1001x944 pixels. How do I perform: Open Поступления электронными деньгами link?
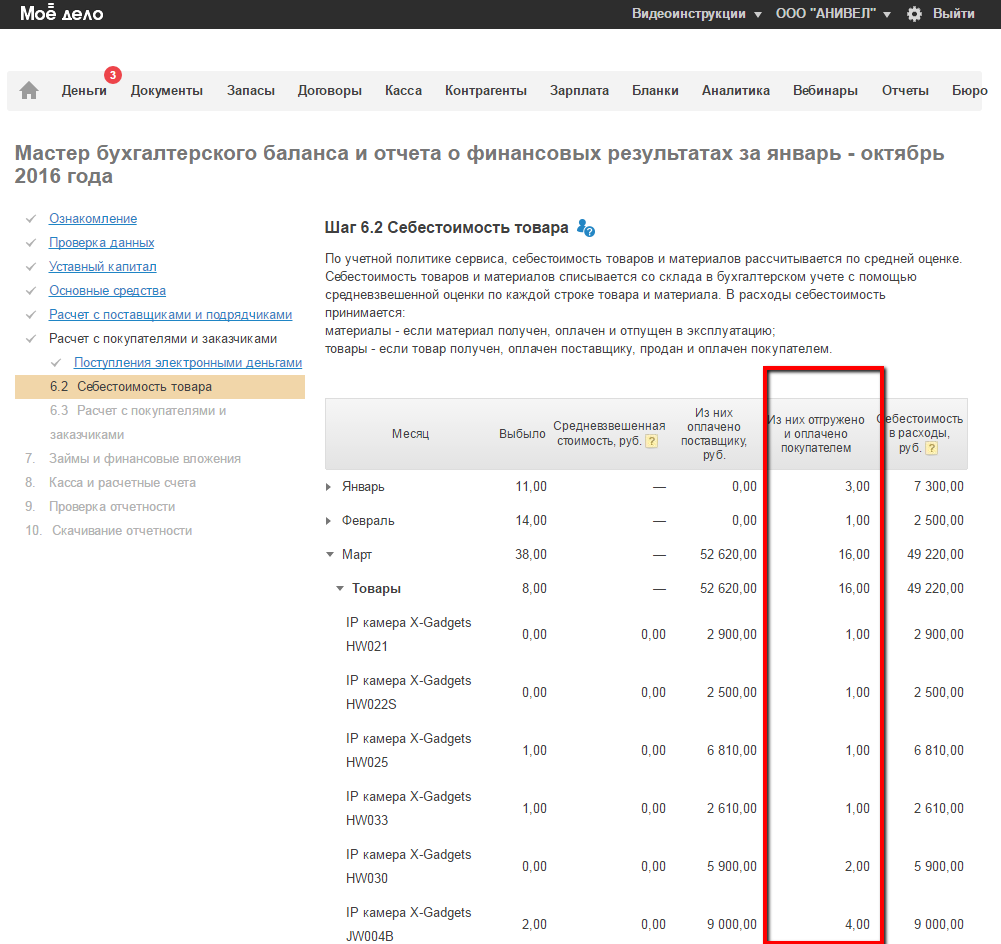tap(187, 363)
